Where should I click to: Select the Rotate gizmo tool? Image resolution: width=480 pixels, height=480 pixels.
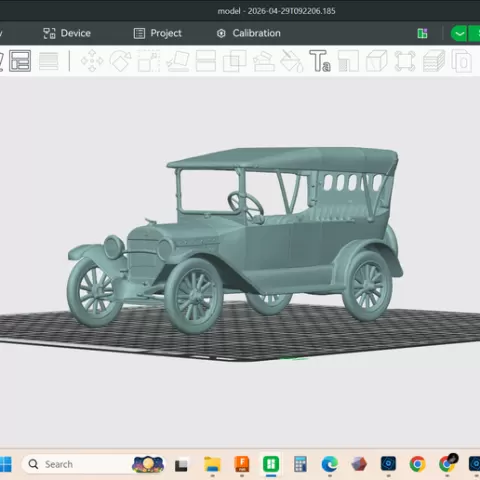(x=120, y=61)
